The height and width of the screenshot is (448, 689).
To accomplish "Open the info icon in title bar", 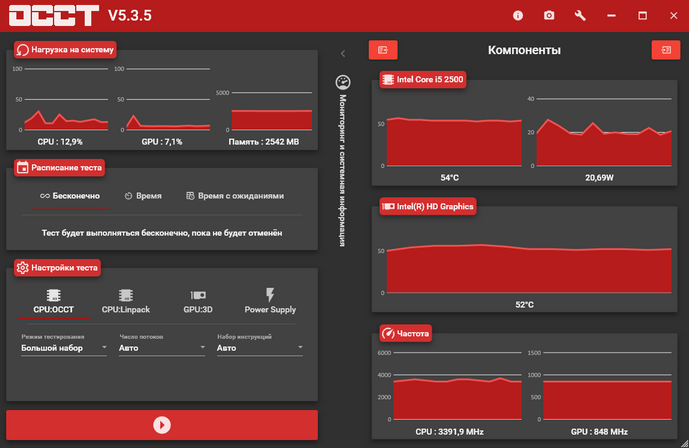I will 518,16.
